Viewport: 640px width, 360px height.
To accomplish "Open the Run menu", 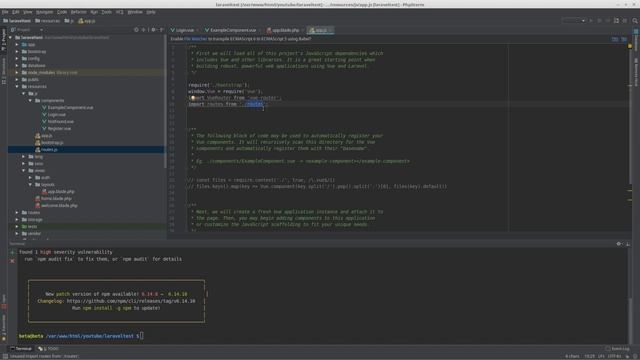I will (x=94, y=12).
